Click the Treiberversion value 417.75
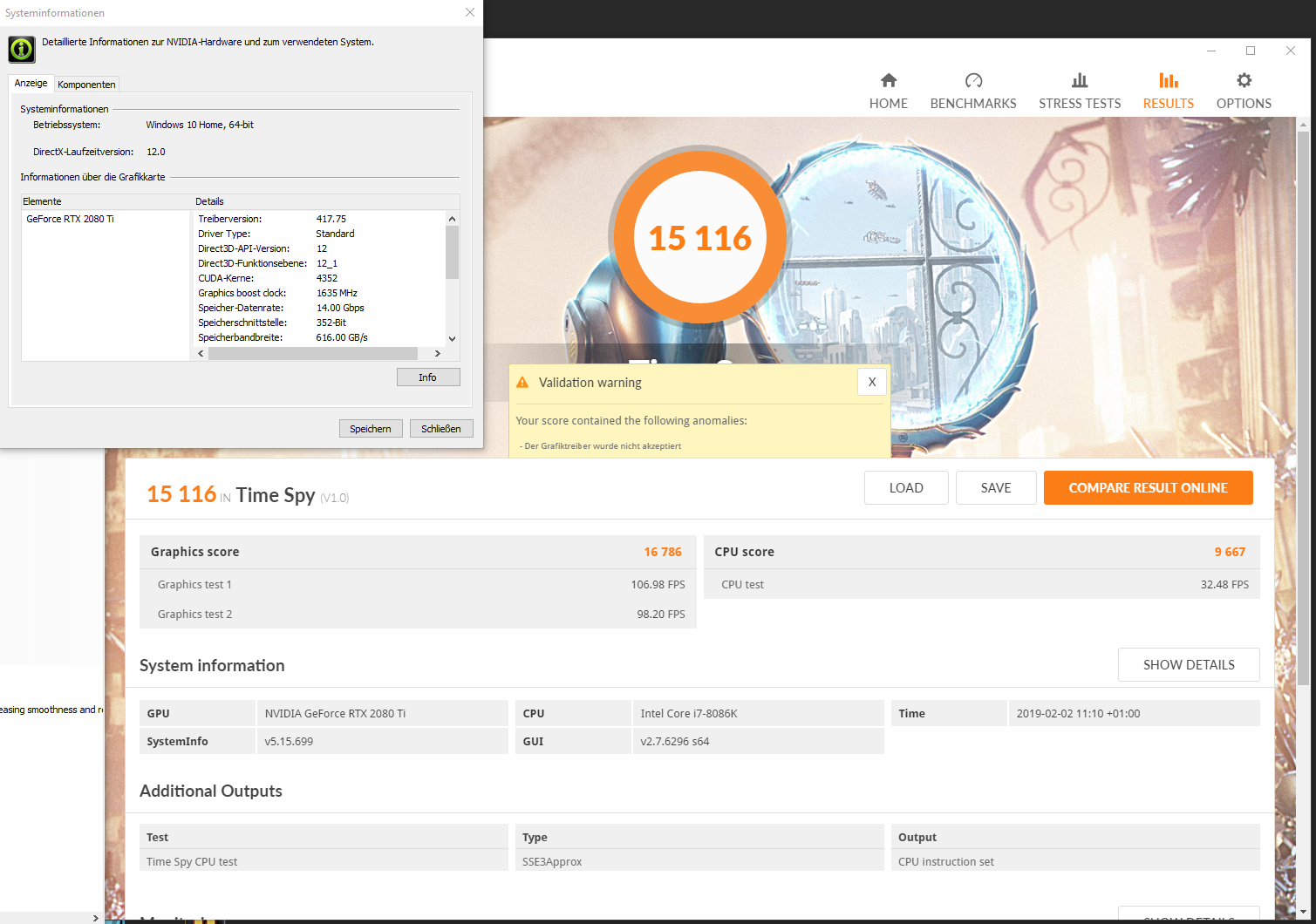Screen dimensions: 1316x924 [331, 219]
